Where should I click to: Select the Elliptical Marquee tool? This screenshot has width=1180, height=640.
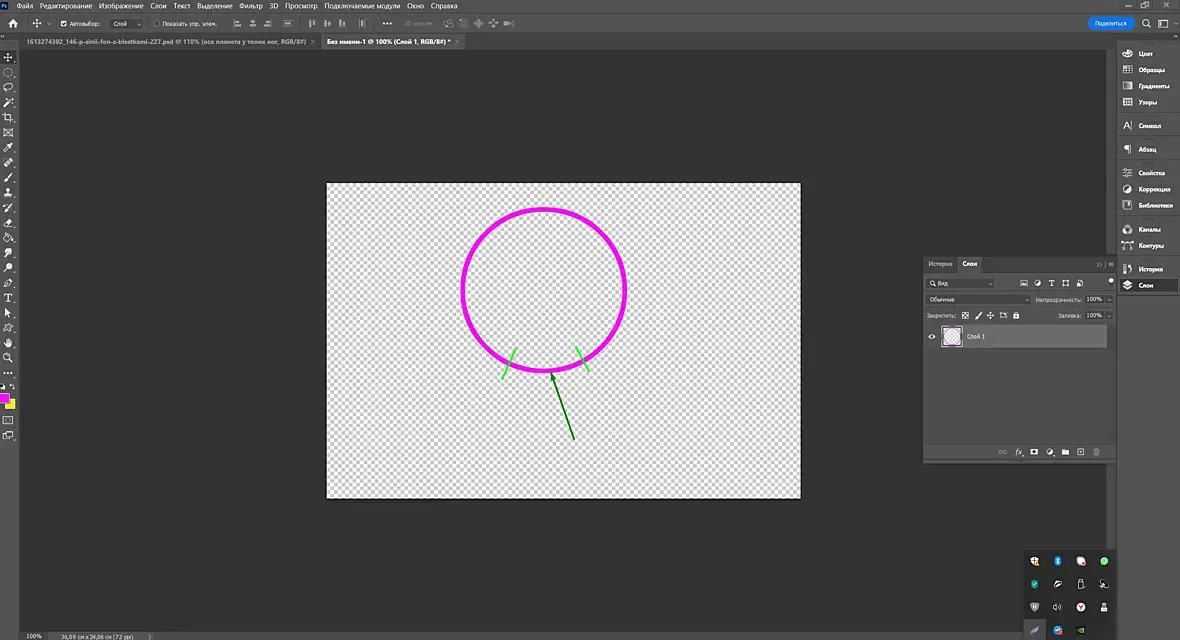pyautogui.click(x=8, y=73)
